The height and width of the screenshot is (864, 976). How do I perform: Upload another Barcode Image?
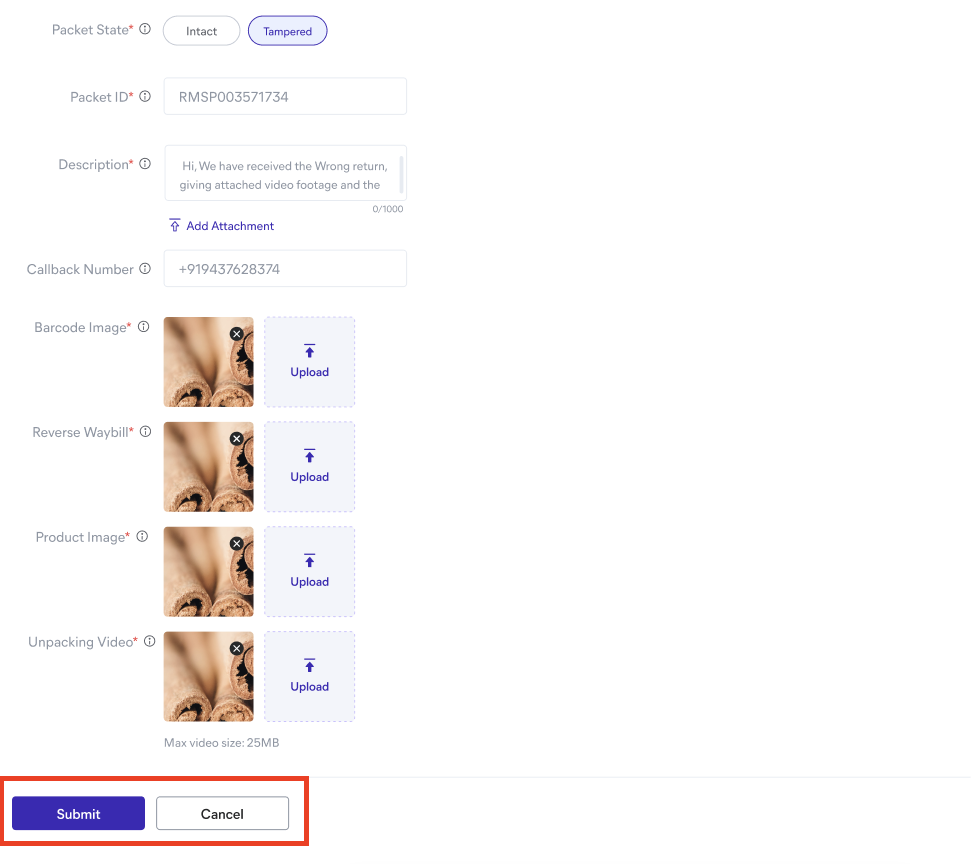(309, 362)
